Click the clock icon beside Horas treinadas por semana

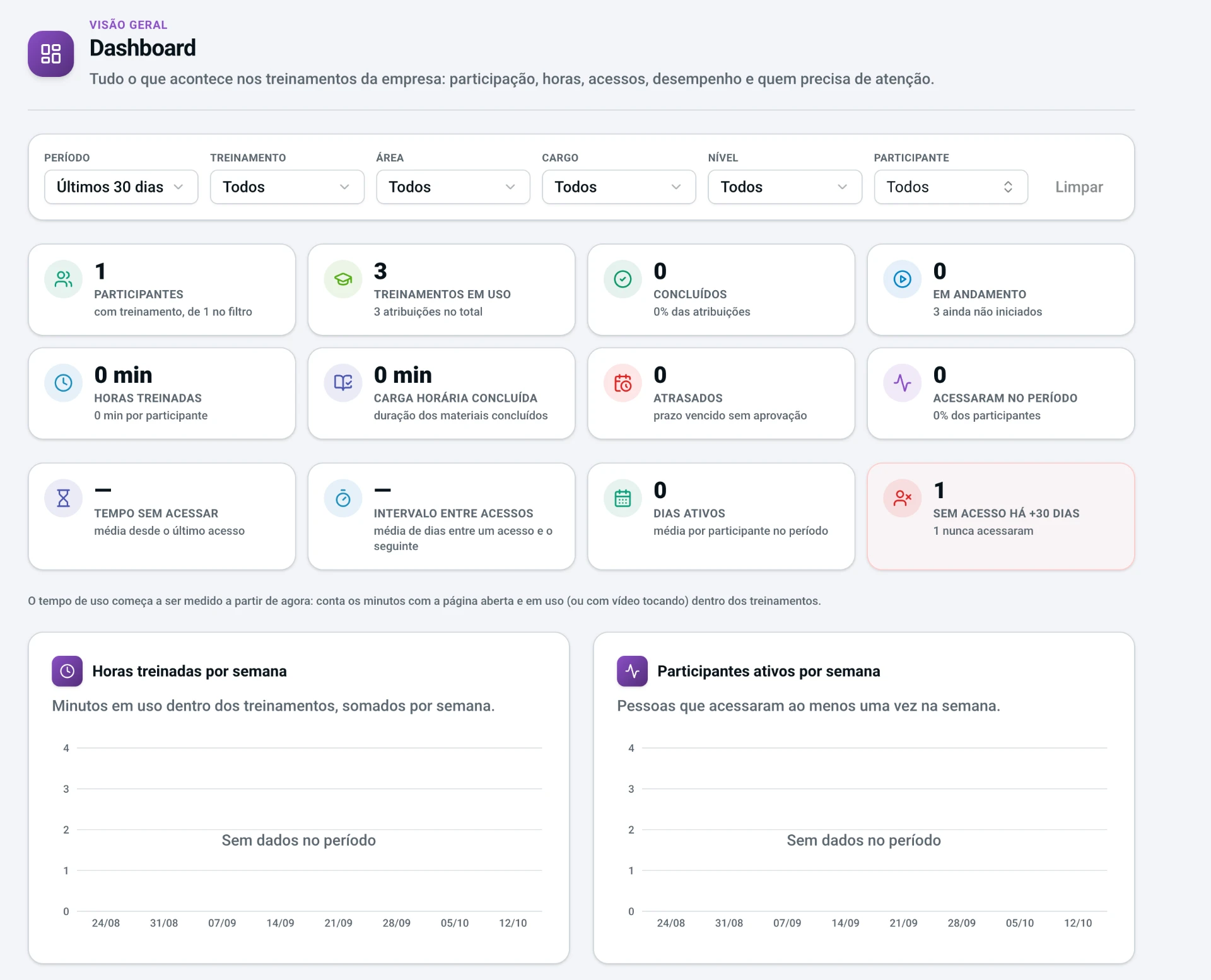[x=67, y=671]
